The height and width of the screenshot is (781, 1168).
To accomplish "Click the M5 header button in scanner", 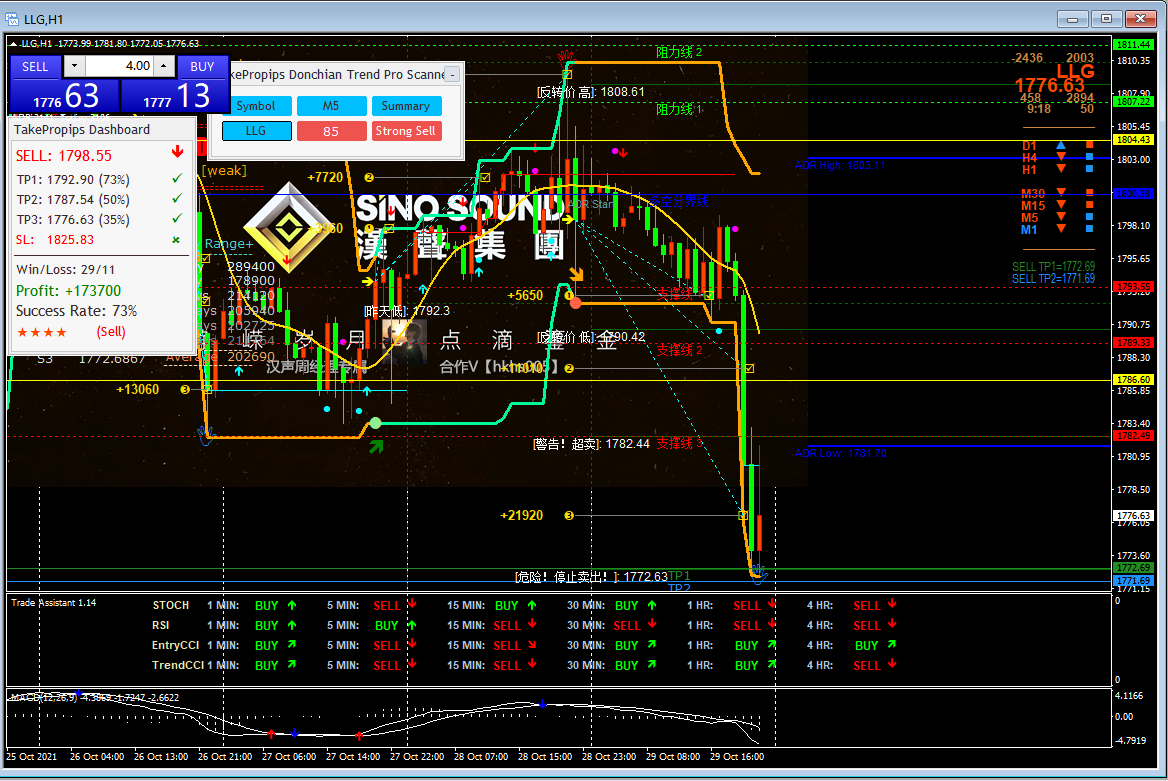I will pos(331,106).
